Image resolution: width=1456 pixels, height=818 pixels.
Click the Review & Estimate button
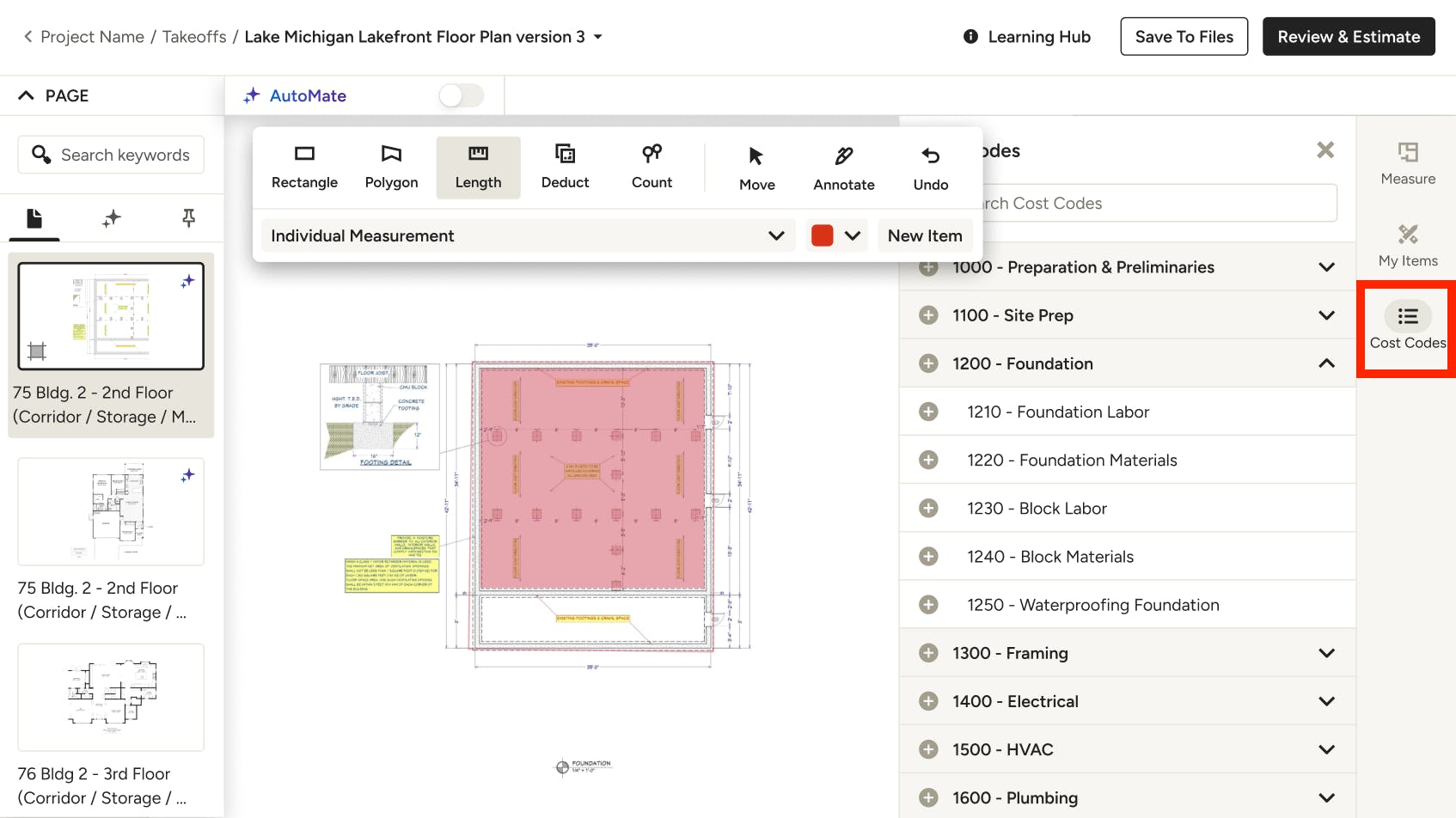click(1349, 36)
